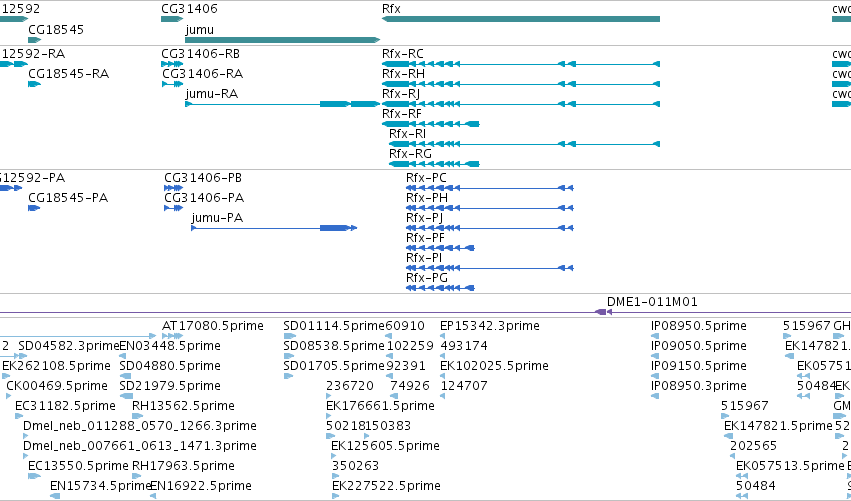Select protein Rfx-PF
Image resolution: width=851 pixels, height=501 pixels.
(x=440, y=248)
